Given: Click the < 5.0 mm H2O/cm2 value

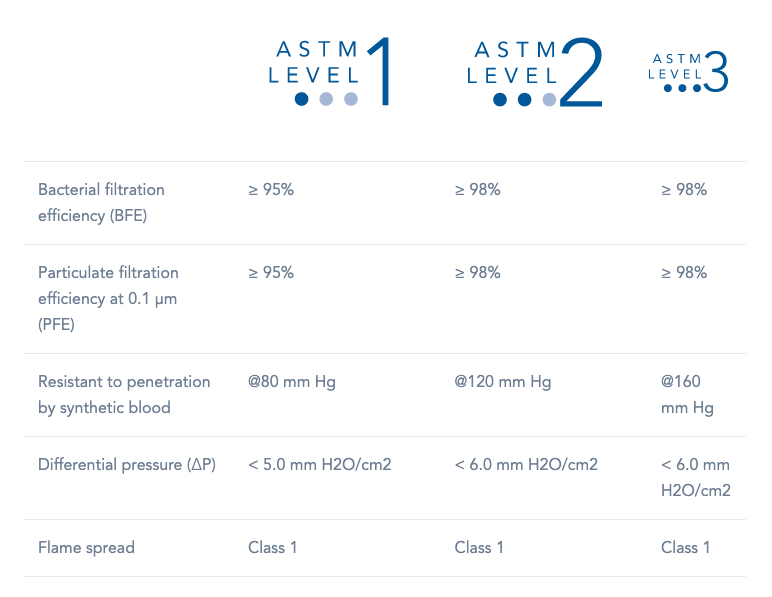Looking at the screenshot, I should pos(320,464).
